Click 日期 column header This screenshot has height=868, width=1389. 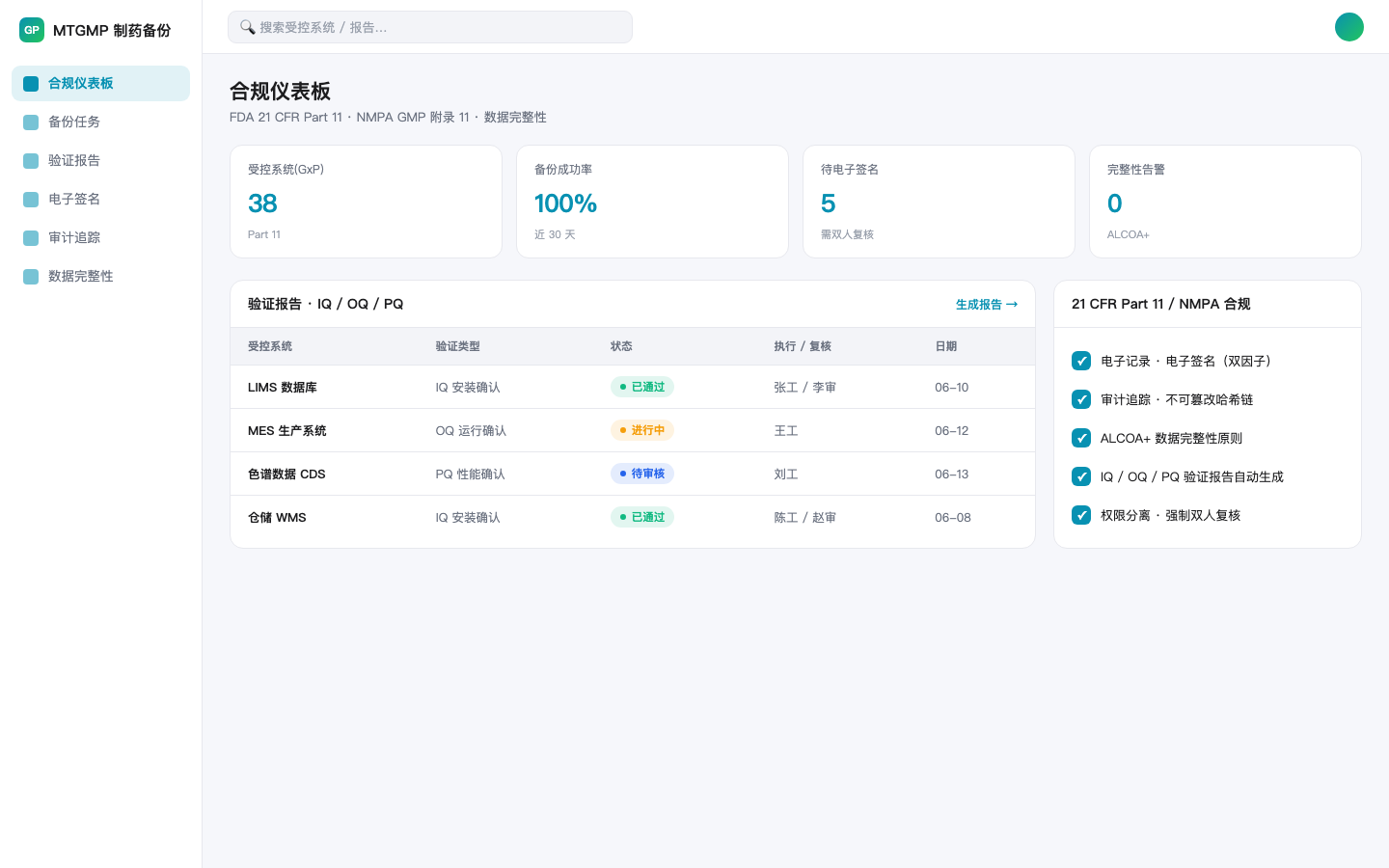click(x=945, y=346)
